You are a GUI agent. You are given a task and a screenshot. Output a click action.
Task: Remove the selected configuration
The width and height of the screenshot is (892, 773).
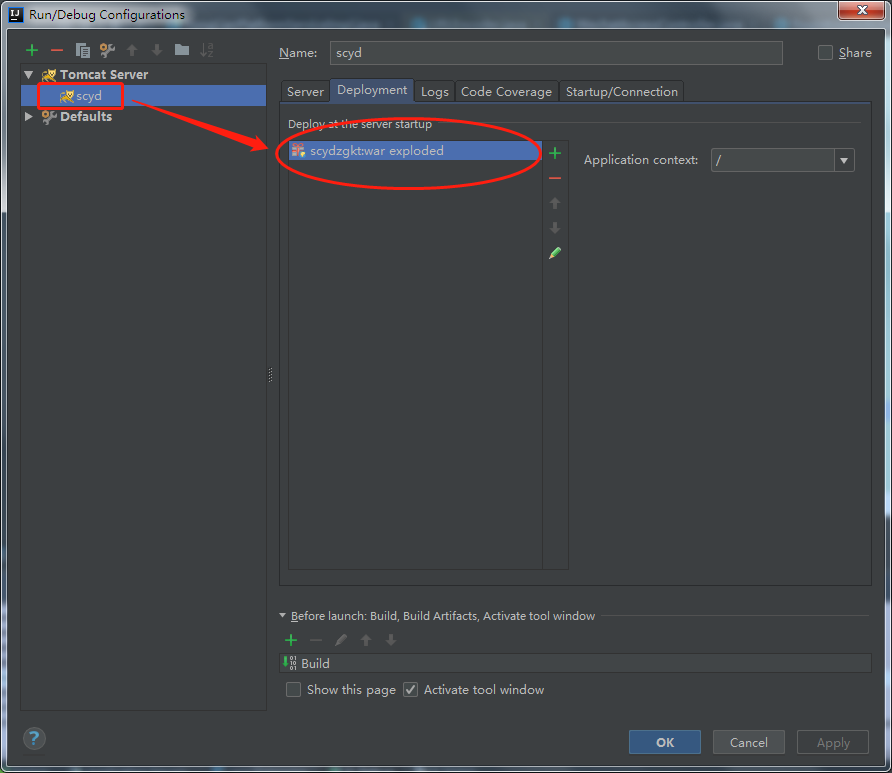pyautogui.click(x=56, y=50)
